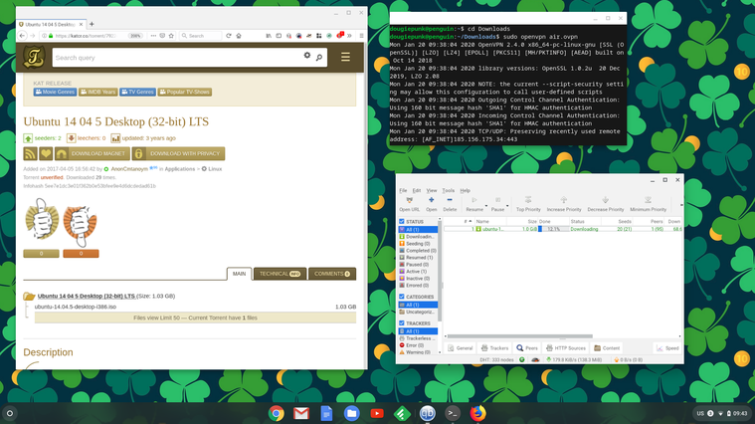Open YouTube from the shelf

coord(377,413)
